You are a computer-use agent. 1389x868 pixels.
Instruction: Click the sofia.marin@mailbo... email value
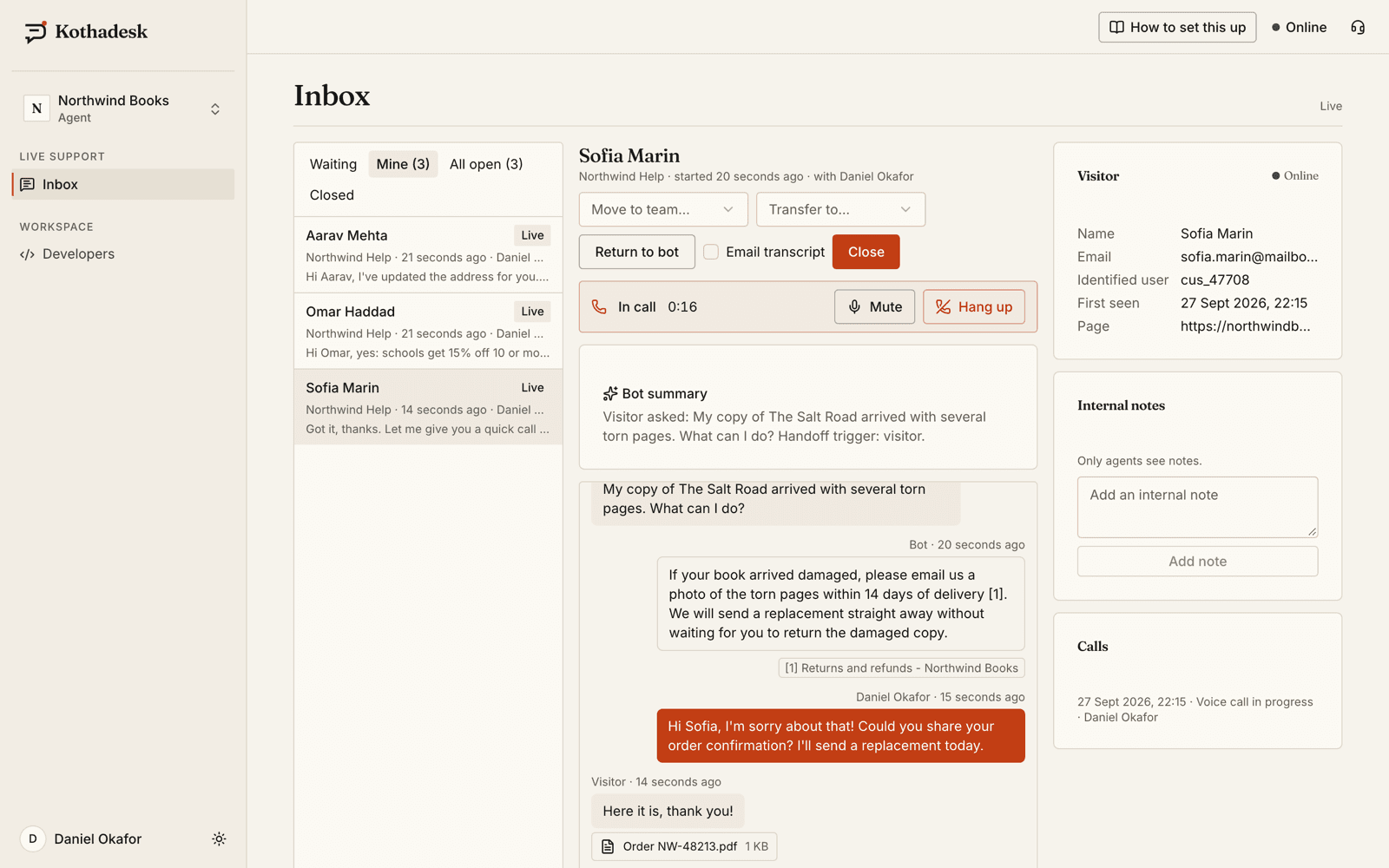[x=1249, y=257]
